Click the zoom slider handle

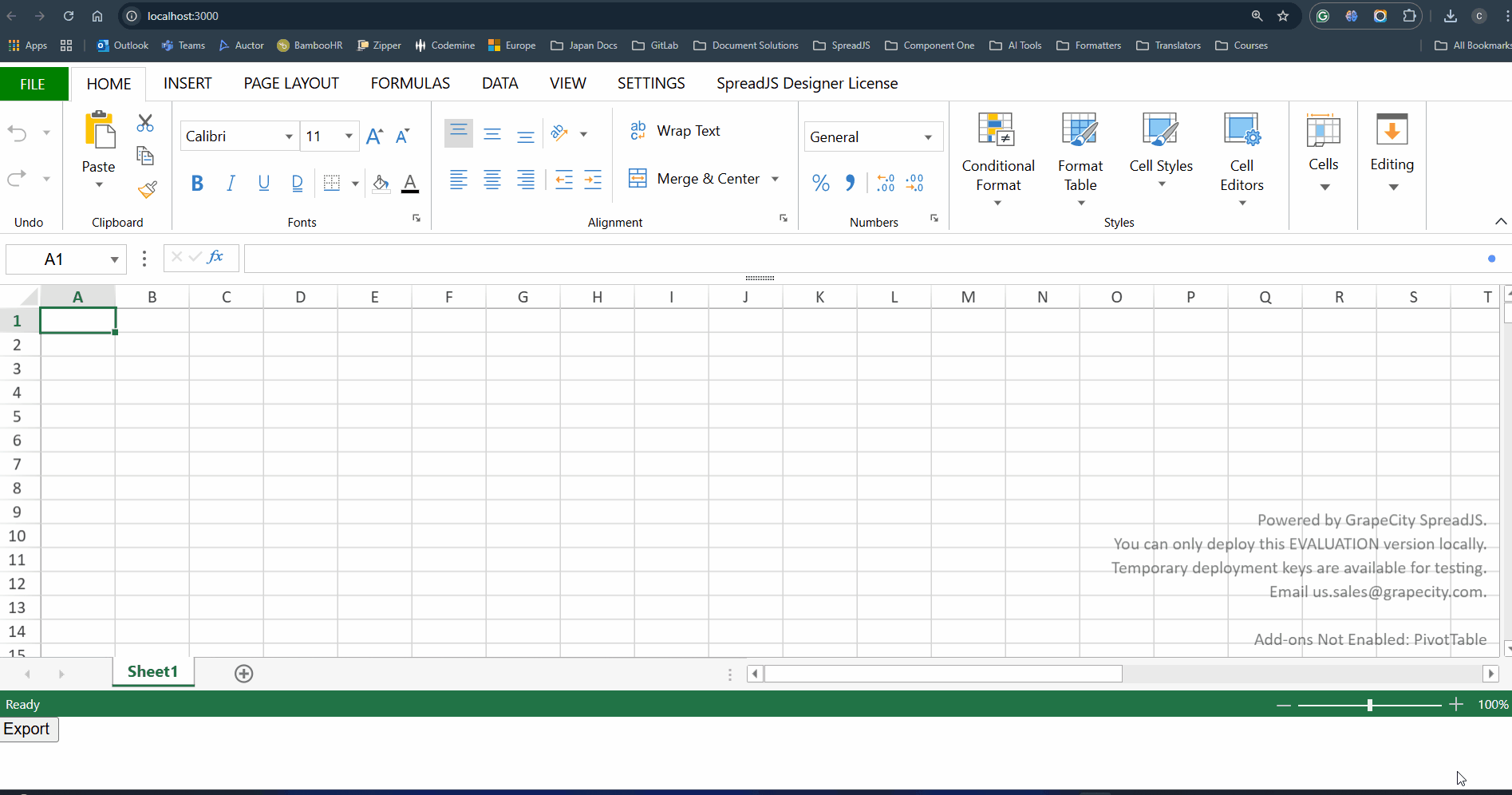pyautogui.click(x=1370, y=705)
